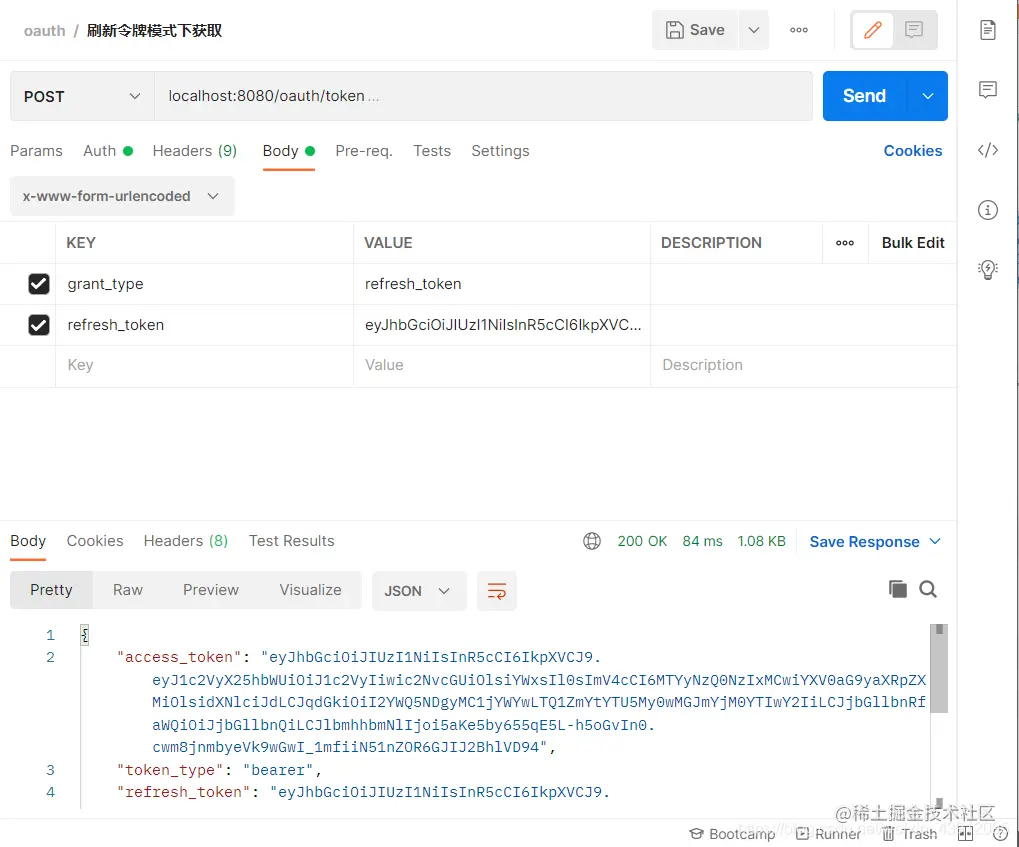Uncheck the refresh_token row checkbox
The height and width of the screenshot is (847, 1019).
coord(39,324)
